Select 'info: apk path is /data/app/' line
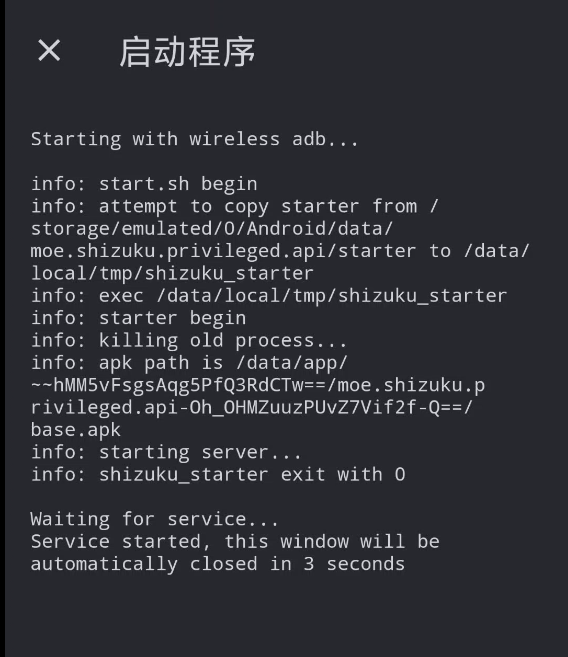This screenshot has height=657, width=568. [x=189, y=363]
